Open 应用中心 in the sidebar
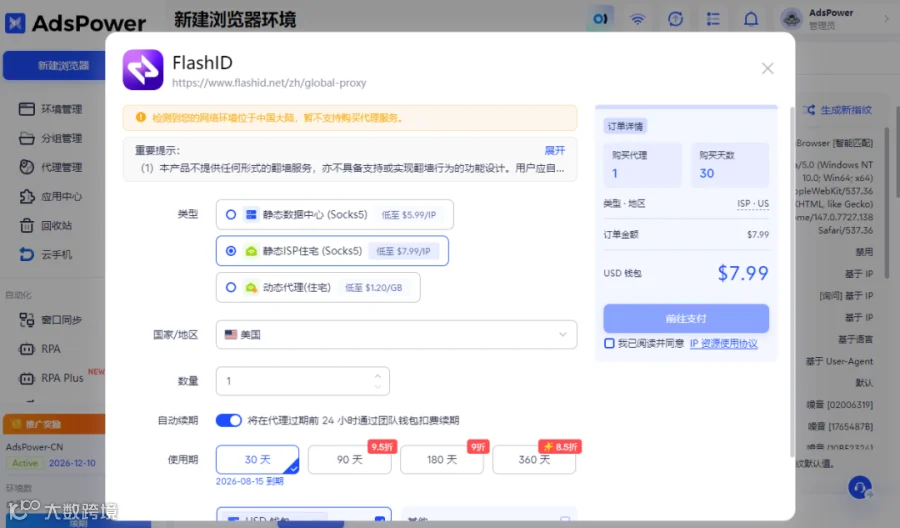The height and width of the screenshot is (528, 900). pos(51,196)
